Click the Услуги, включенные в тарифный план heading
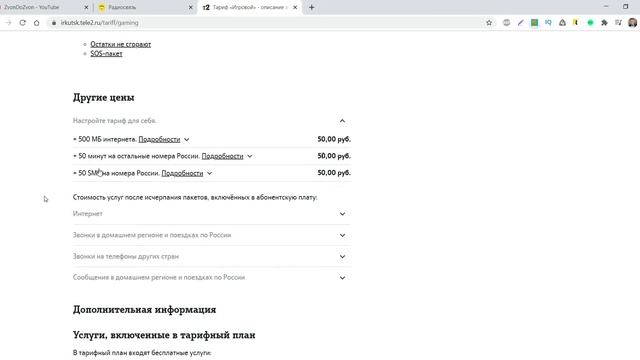The height and width of the screenshot is (360, 640). (164, 335)
